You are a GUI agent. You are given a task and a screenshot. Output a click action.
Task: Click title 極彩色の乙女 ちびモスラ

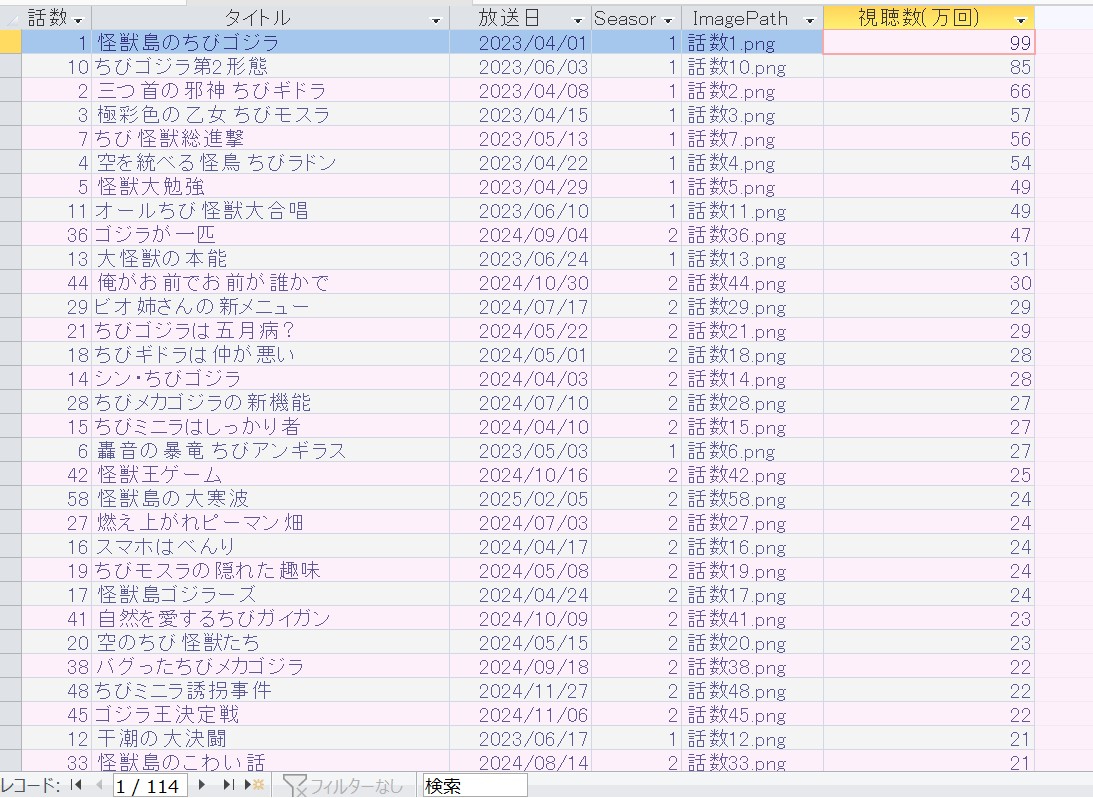[x=270, y=115]
